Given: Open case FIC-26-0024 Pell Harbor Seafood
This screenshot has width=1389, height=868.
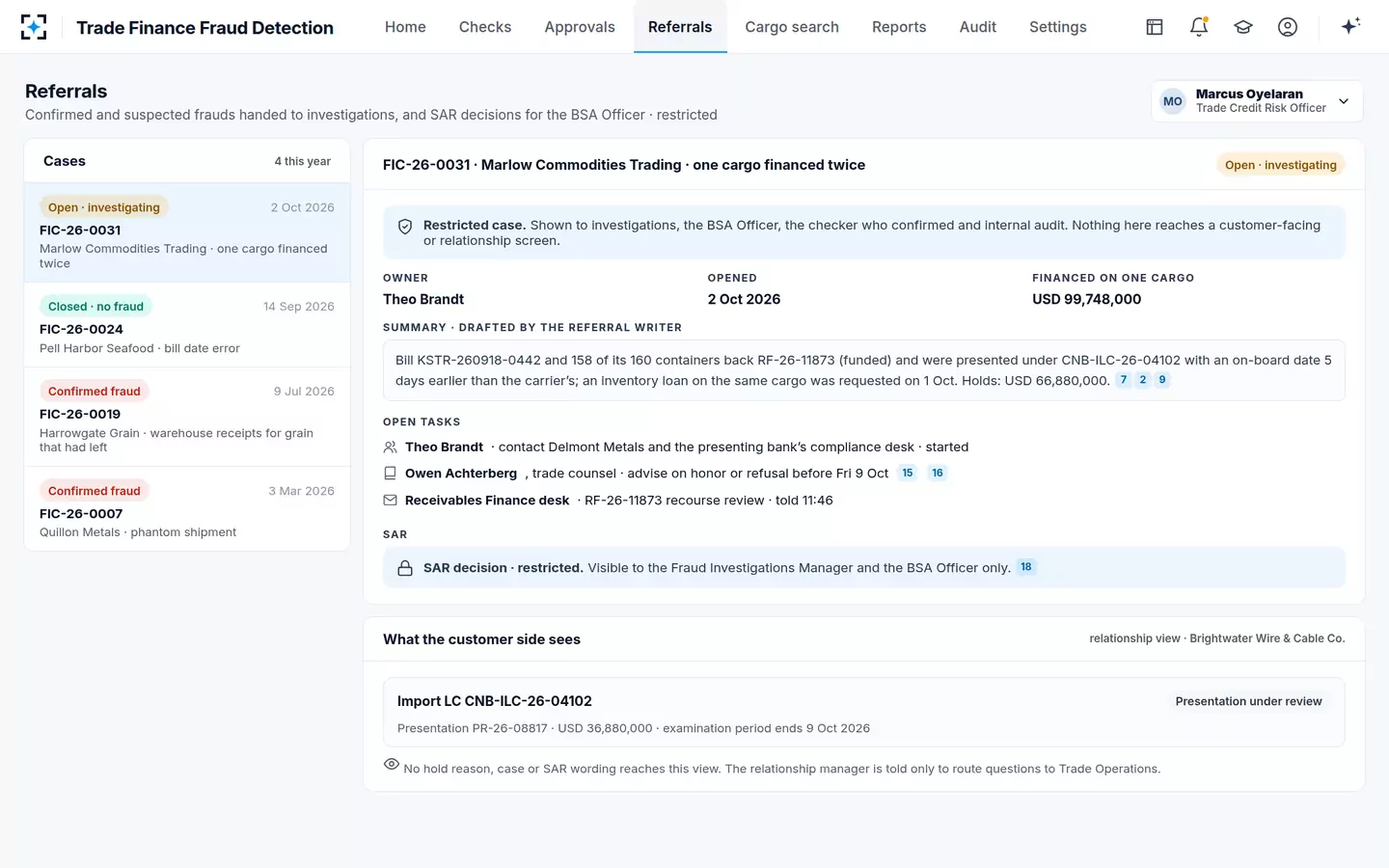Looking at the screenshot, I should [187, 325].
